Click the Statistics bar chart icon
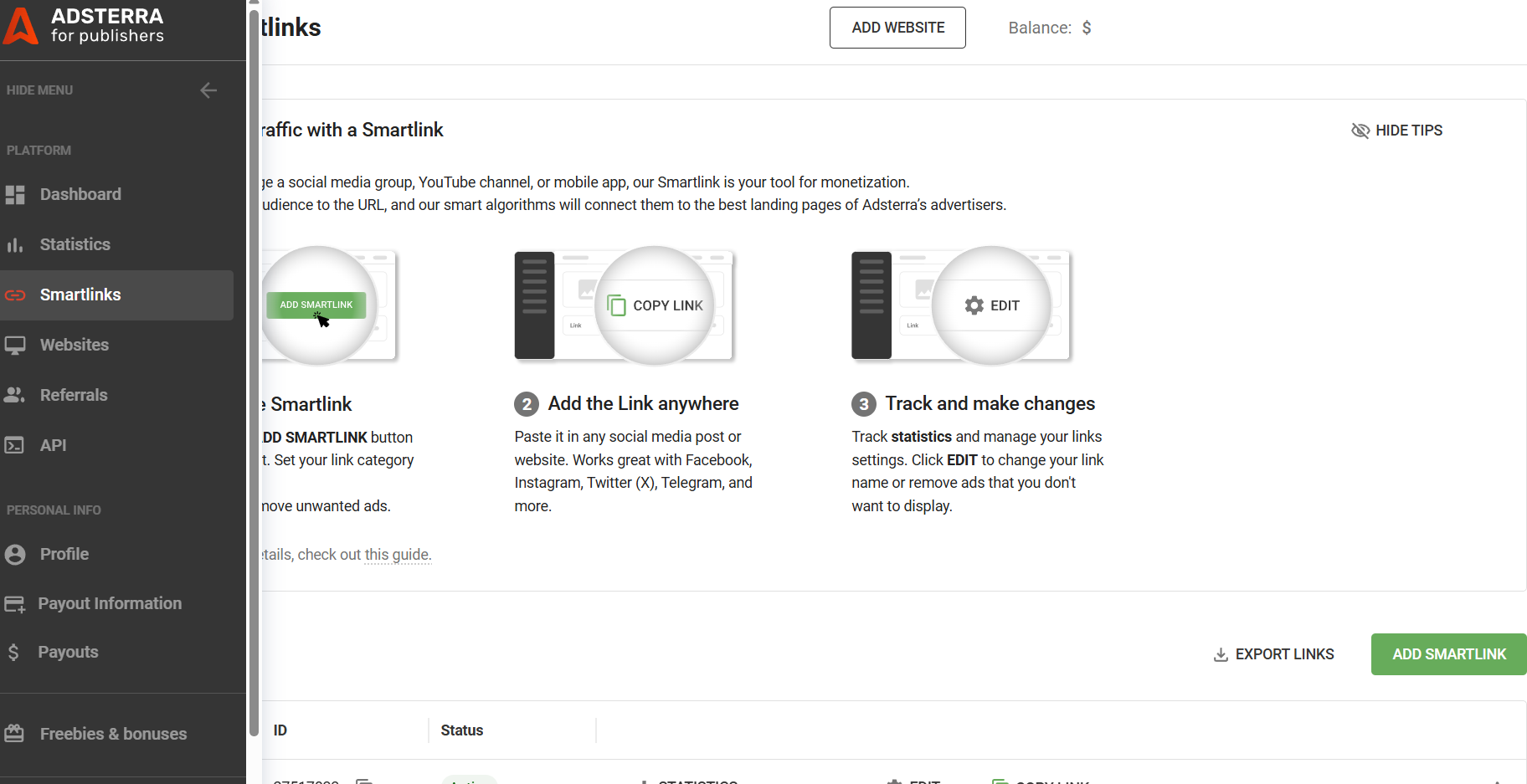The width and height of the screenshot is (1527, 784). pyautogui.click(x=15, y=245)
